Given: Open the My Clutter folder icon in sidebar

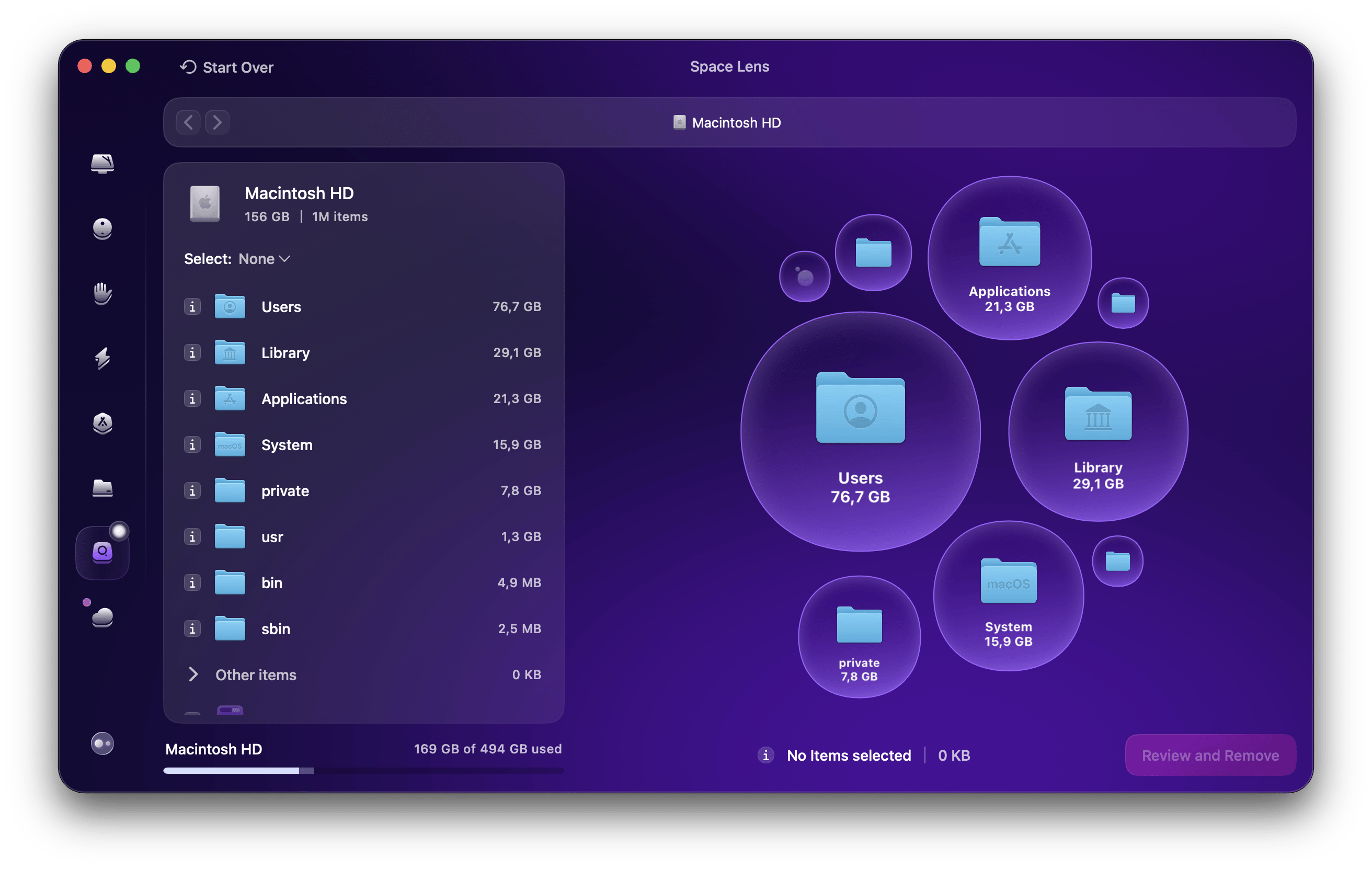Looking at the screenshot, I should 102,489.
